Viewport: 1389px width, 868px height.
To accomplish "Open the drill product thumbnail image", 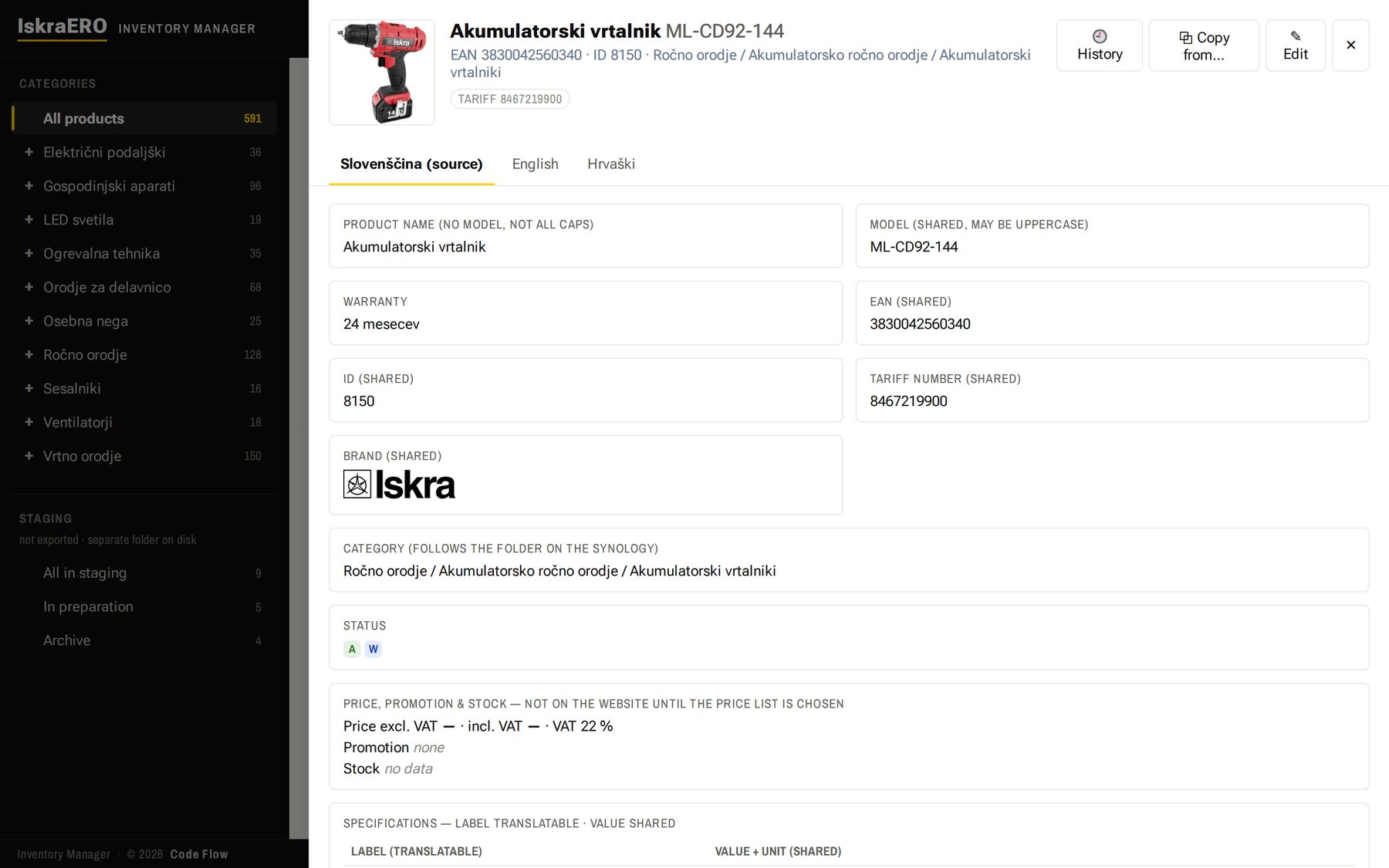I will [382, 73].
